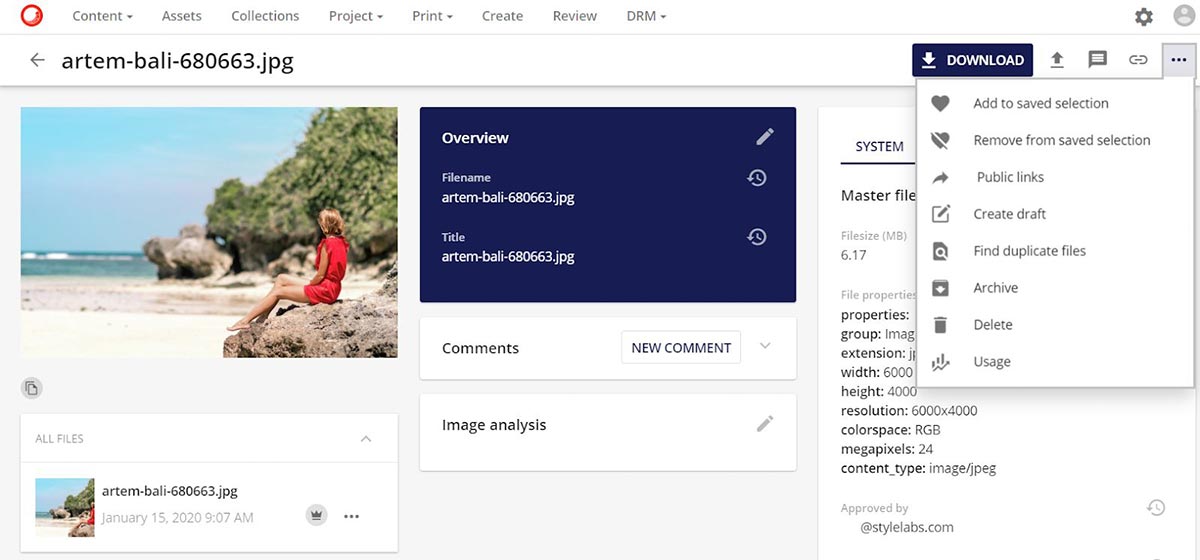Click the beach preview image
This screenshot has height=560, width=1200.
(209, 232)
